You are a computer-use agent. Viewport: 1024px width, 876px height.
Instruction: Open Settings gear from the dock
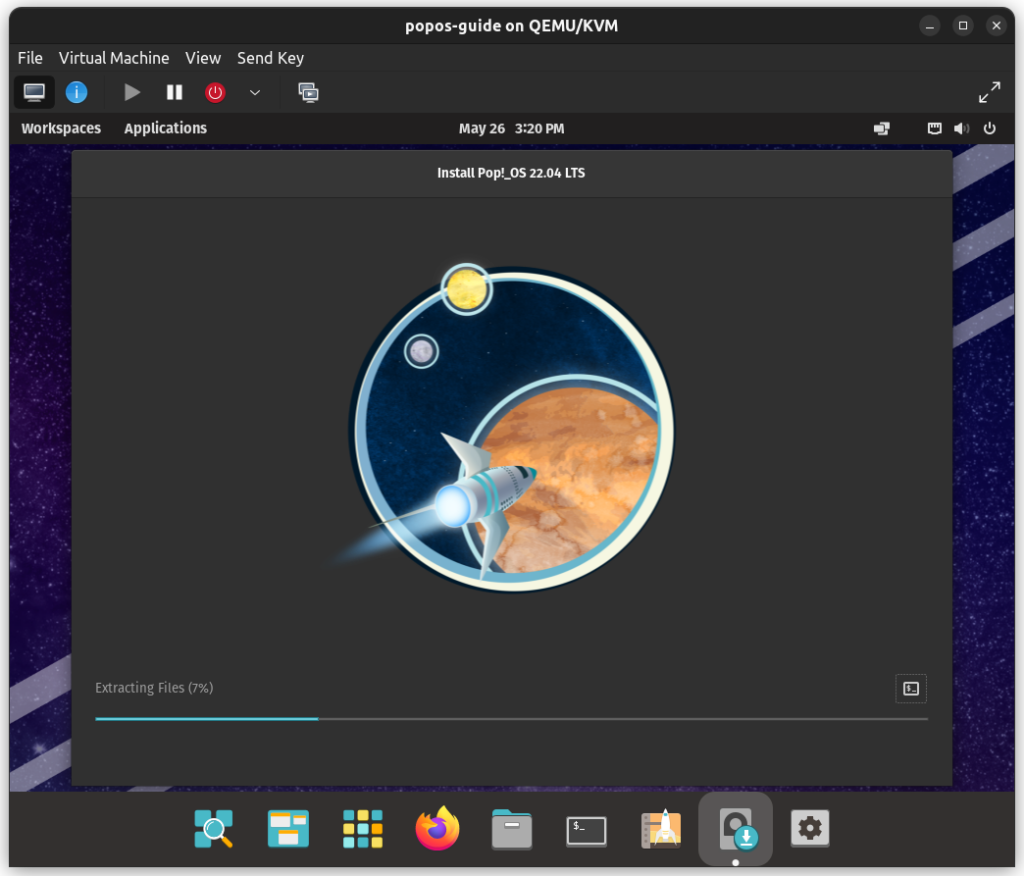point(810,828)
